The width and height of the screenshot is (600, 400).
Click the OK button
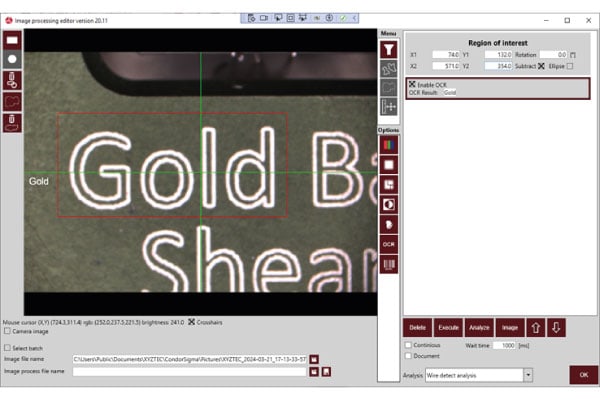pos(580,375)
